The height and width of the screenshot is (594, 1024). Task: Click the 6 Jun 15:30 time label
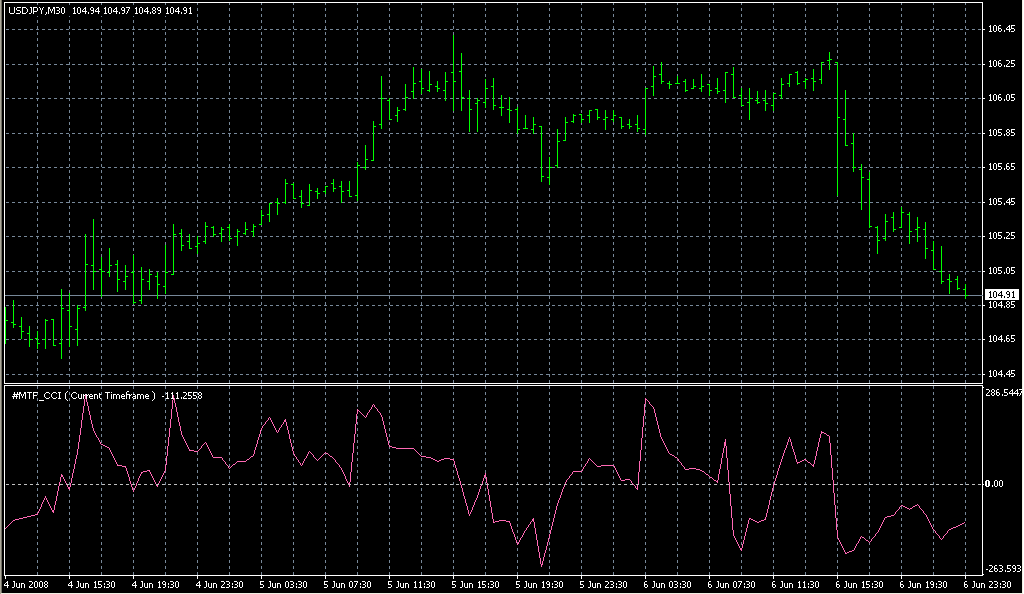[x=859, y=585]
